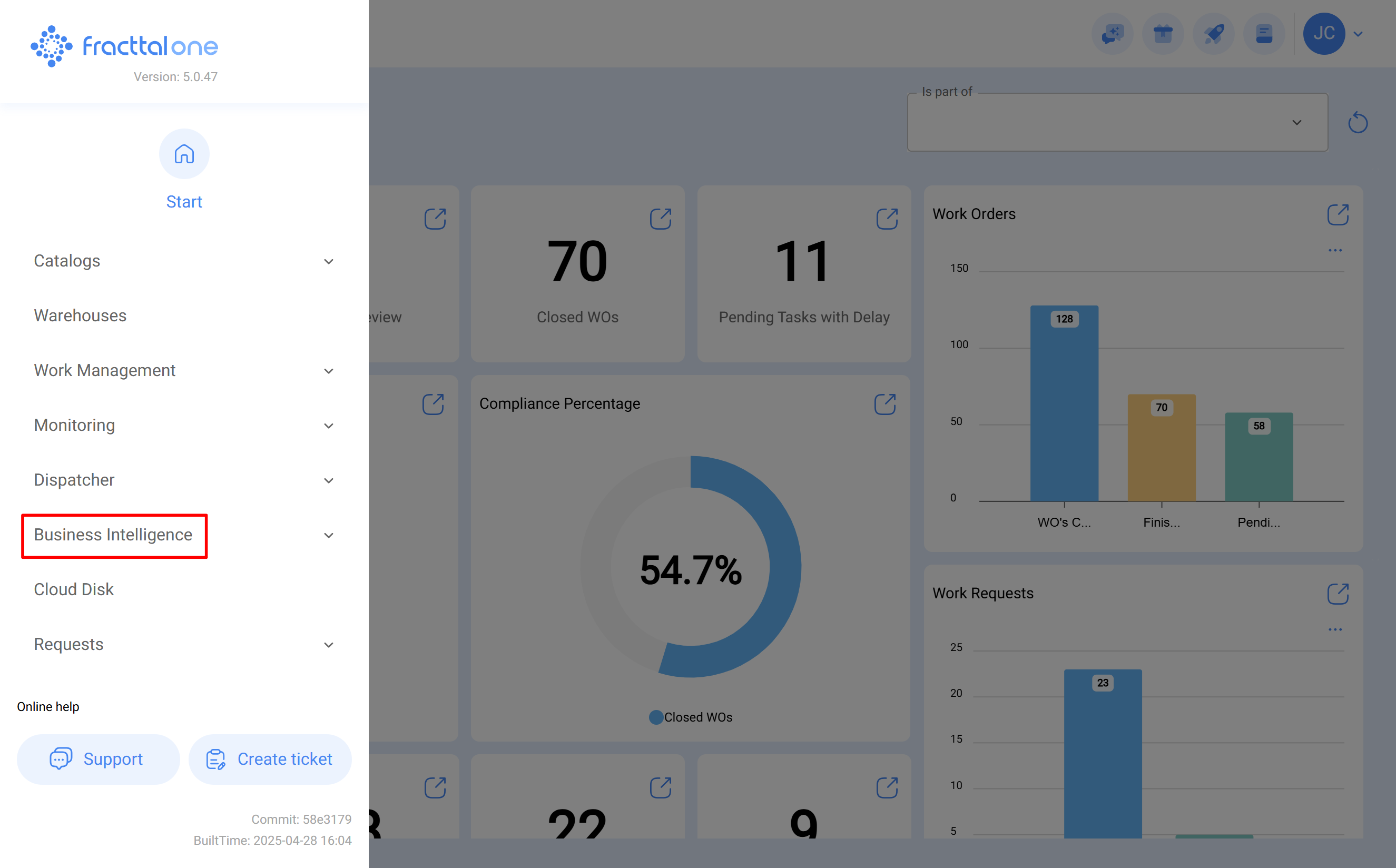Launch the rocket onboarding icon
The width and height of the screenshot is (1396, 868).
coord(1213,34)
